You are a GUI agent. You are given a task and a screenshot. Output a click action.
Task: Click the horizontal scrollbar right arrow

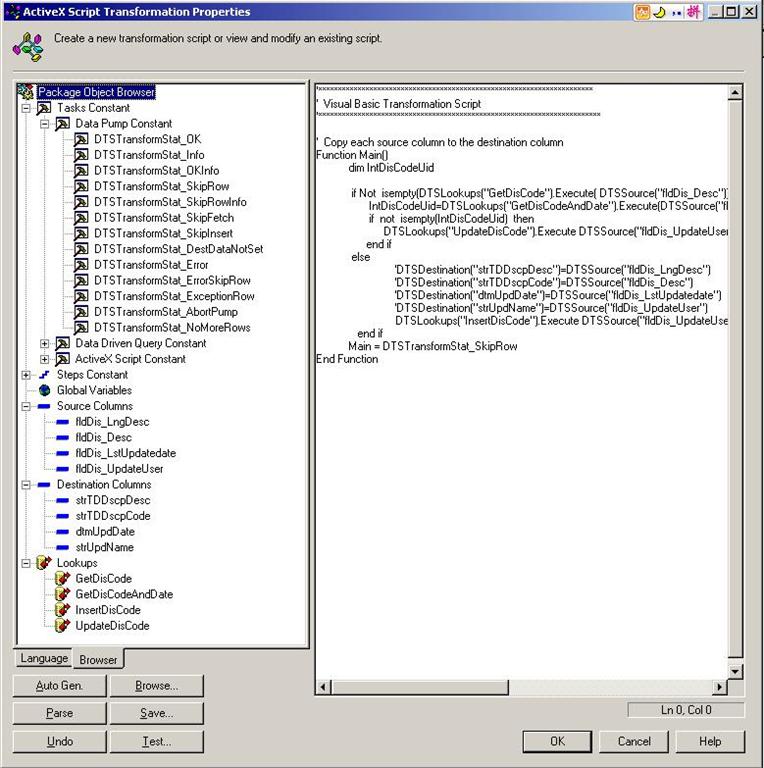coord(719,687)
